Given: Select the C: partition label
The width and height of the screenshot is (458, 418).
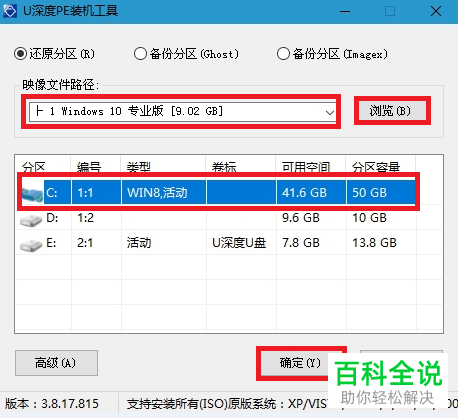Looking at the screenshot, I should tap(52, 193).
